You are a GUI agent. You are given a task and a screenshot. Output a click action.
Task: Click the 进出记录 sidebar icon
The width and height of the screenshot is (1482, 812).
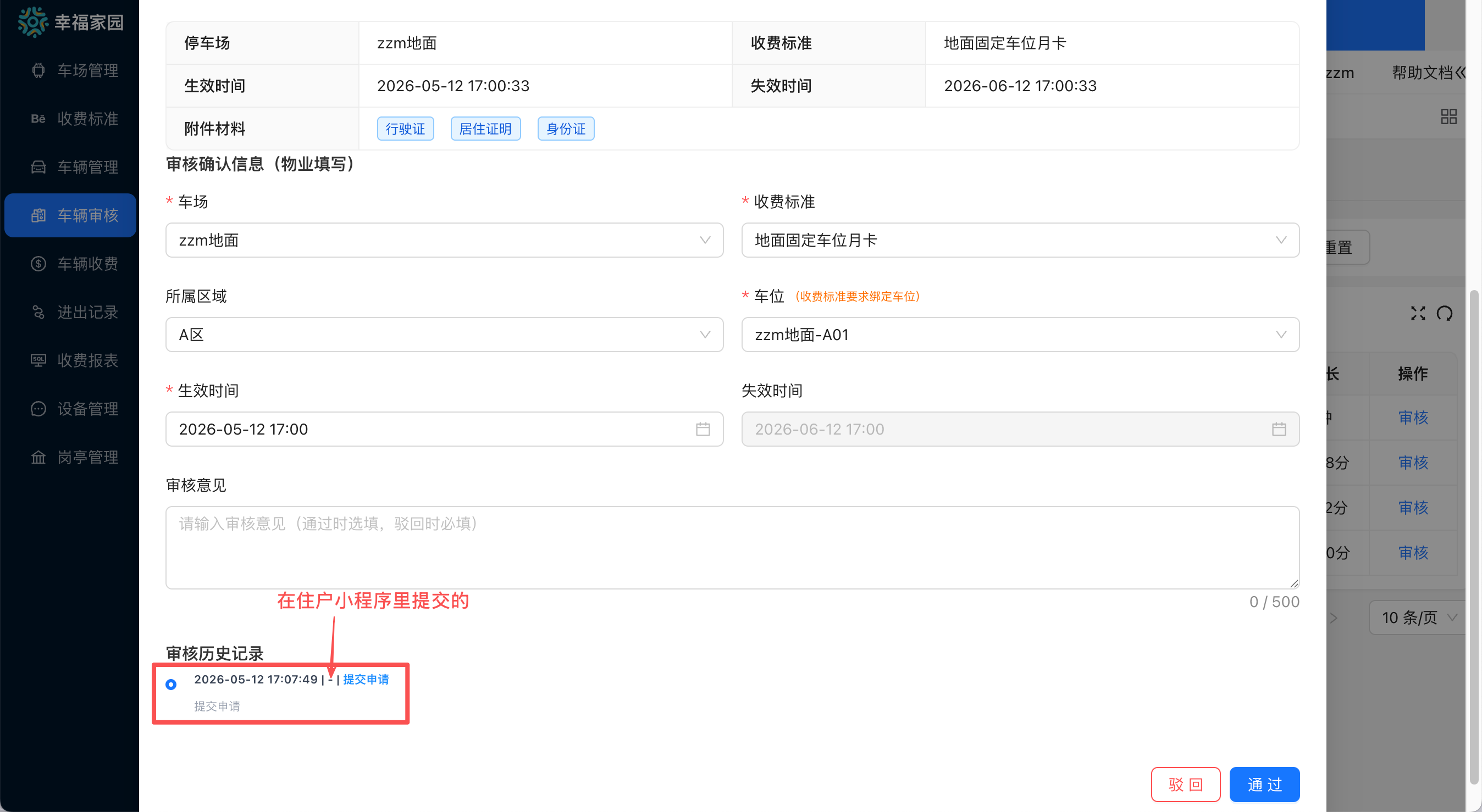tap(38, 312)
